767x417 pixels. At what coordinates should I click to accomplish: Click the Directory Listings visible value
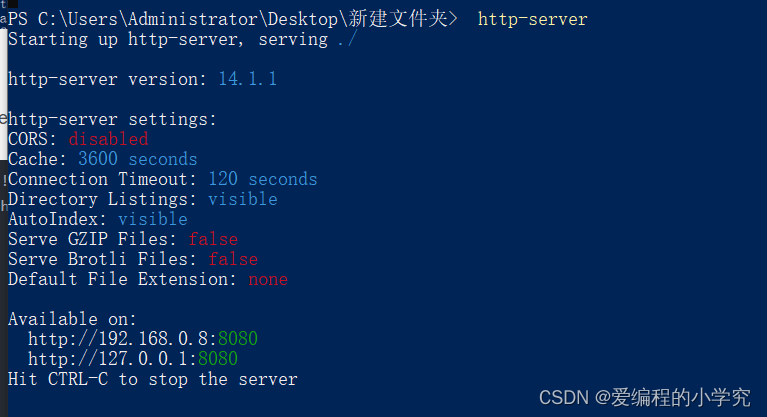pos(243,199)
